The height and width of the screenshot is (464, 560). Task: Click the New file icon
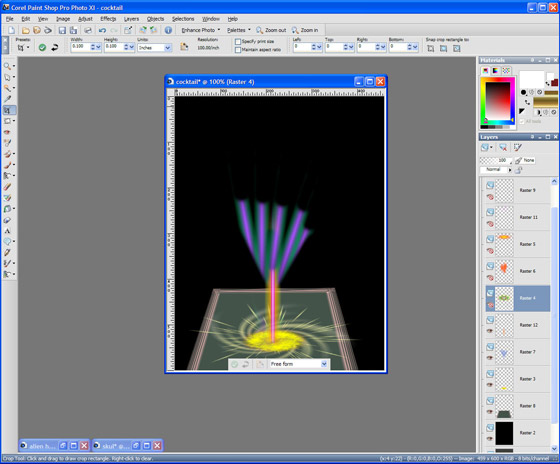click(11, 30)
